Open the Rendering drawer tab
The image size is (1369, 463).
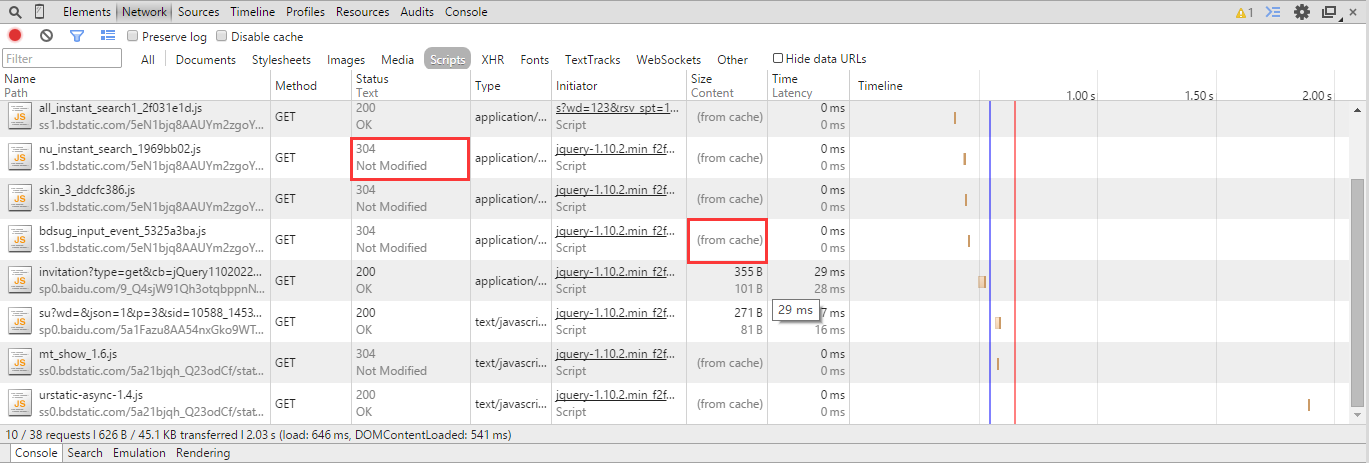[x=203, y=453]
